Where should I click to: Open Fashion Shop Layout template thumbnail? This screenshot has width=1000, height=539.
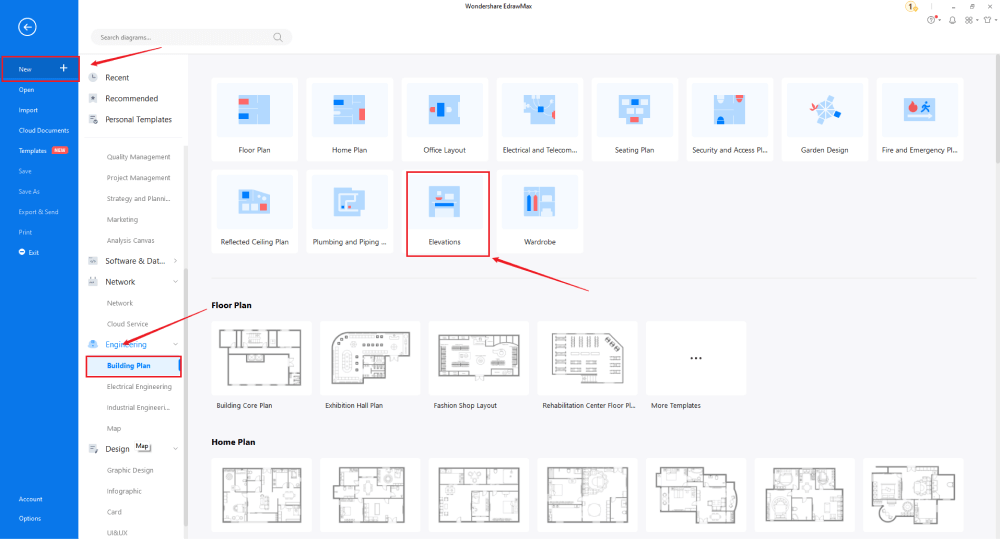coord(478,358)
